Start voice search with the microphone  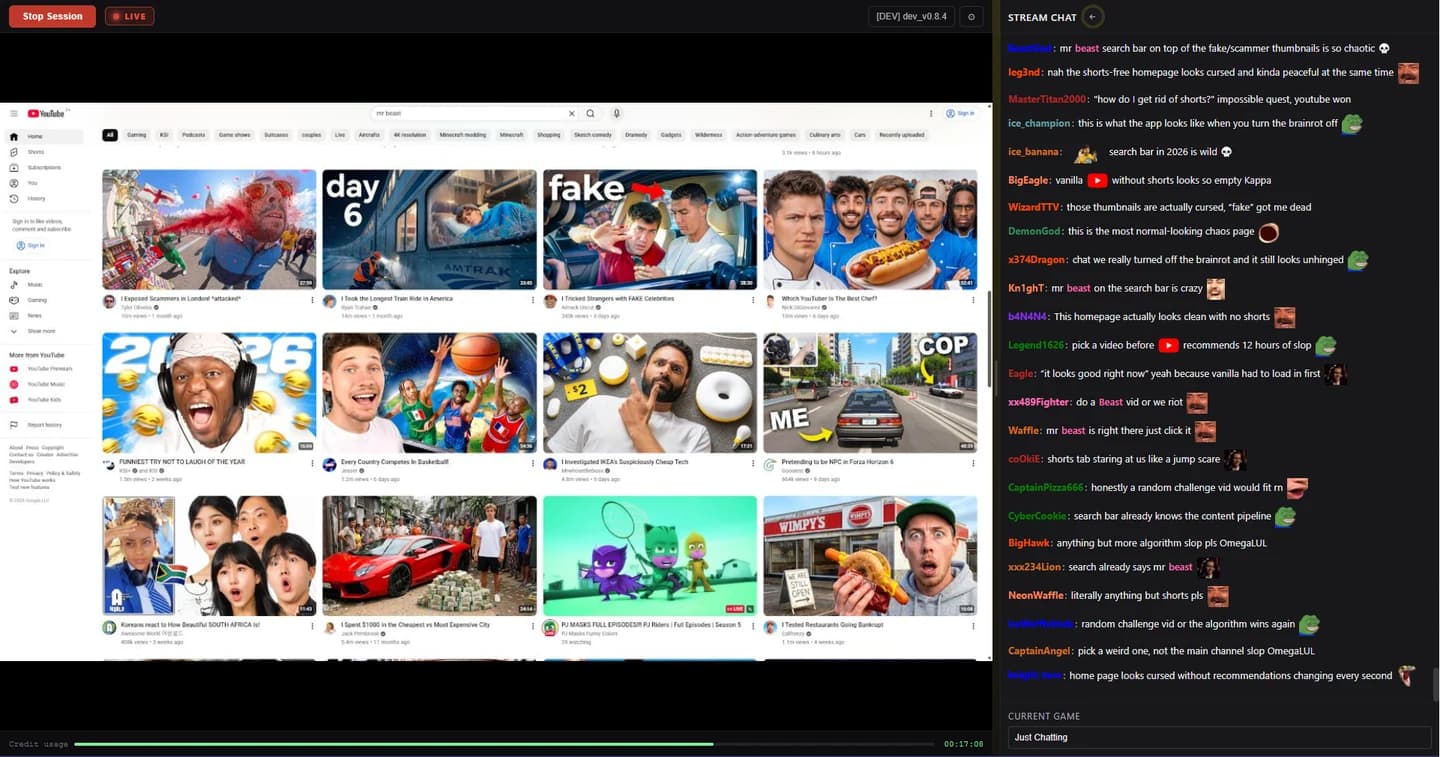coord(617,114)
